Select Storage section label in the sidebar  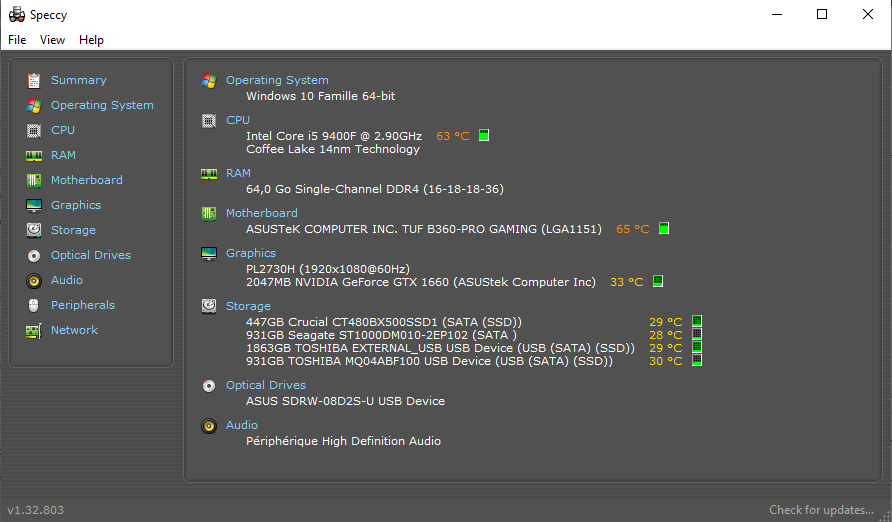73,230
